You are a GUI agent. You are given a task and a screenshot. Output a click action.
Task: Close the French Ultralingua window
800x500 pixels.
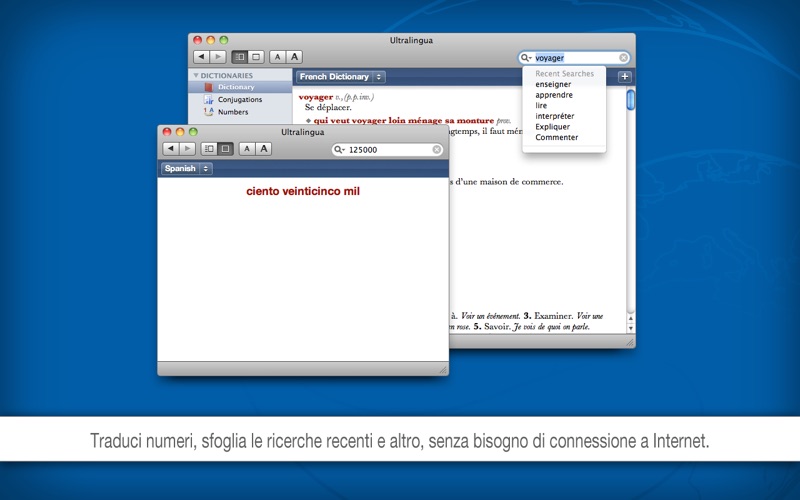pyautogui.click(x=197, y=40)
